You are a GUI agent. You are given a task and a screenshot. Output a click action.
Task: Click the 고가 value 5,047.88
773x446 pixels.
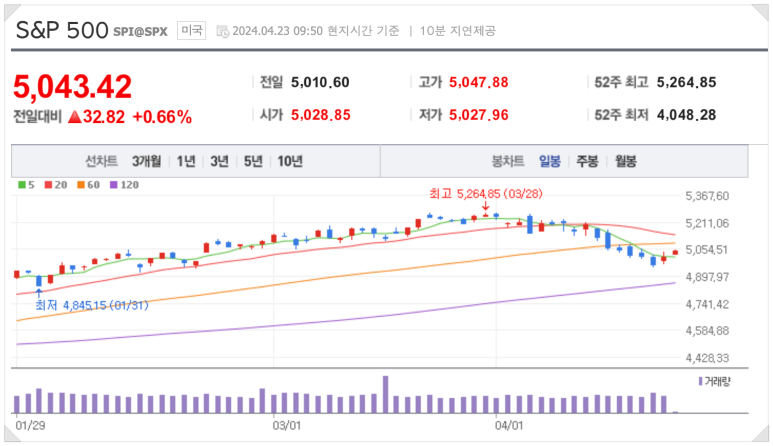(x=479, y=82)
